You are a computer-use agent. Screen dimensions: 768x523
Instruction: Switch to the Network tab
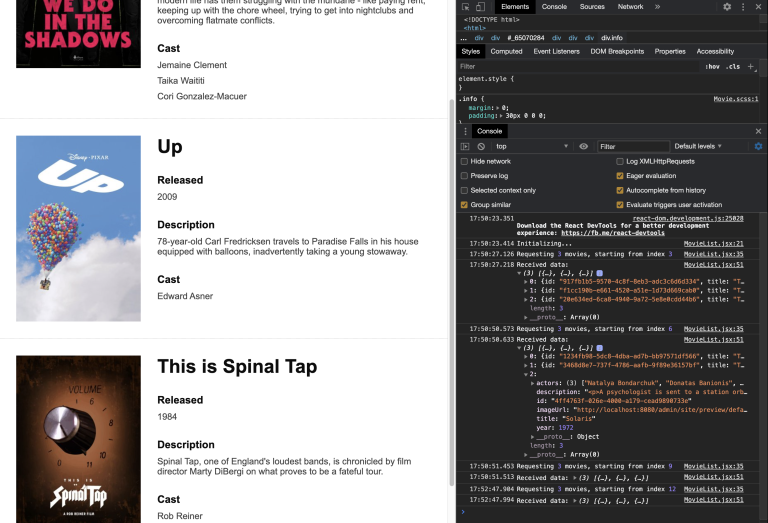(630, 7)
